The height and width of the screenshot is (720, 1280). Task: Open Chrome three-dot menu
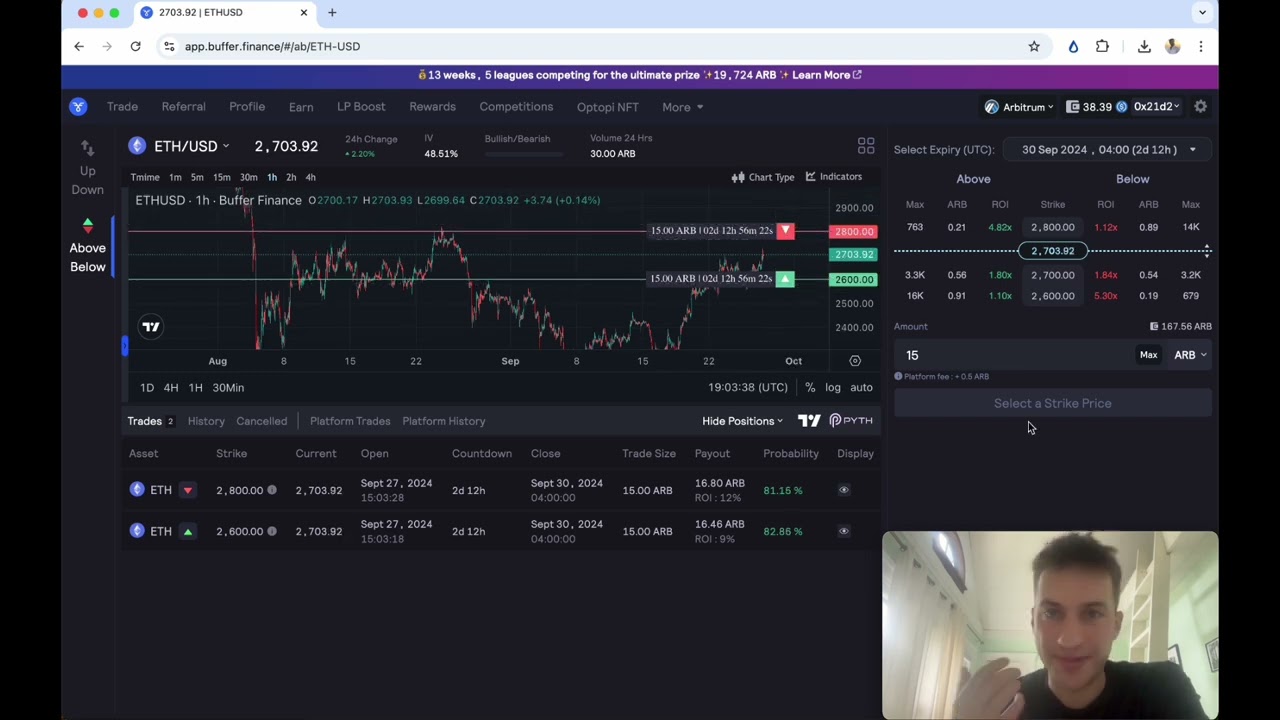coord(1201,46)
